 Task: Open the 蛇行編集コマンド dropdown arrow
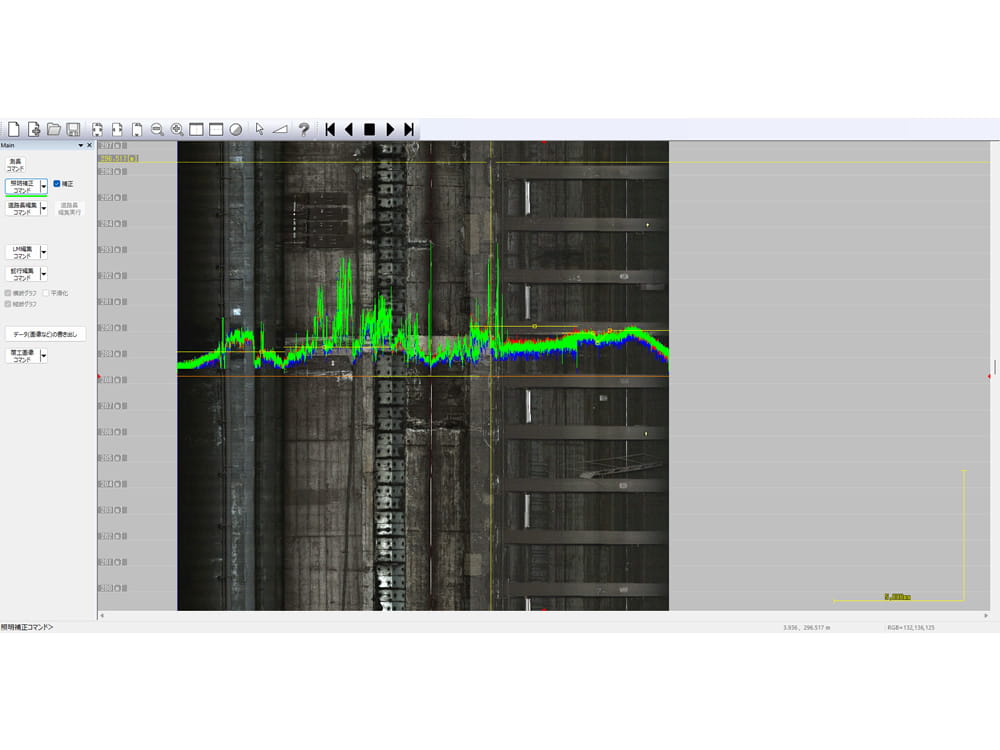coord(44,274)
